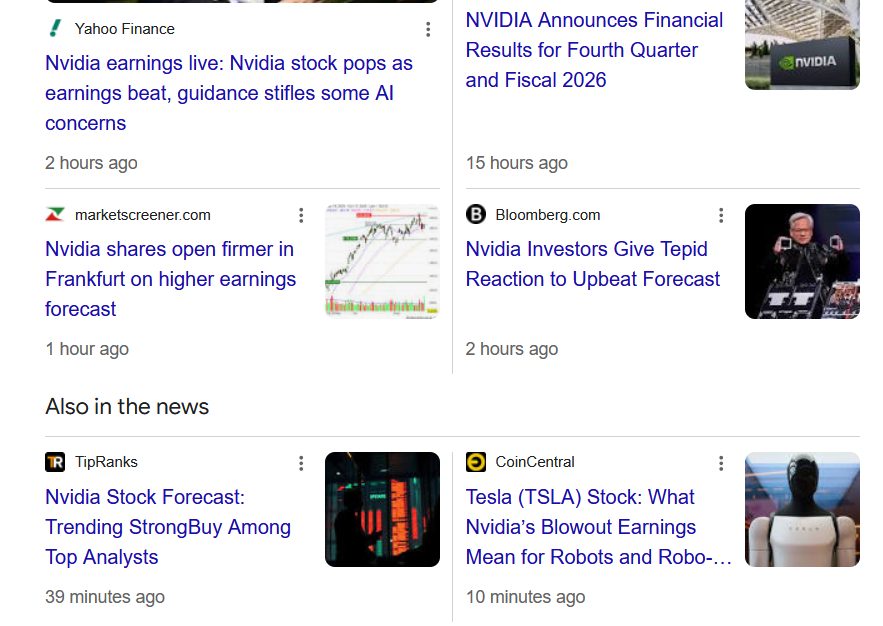Open options menu for CoinCentral result
Image resolution: width=883 pixels, height=626 pixels.
721,463
